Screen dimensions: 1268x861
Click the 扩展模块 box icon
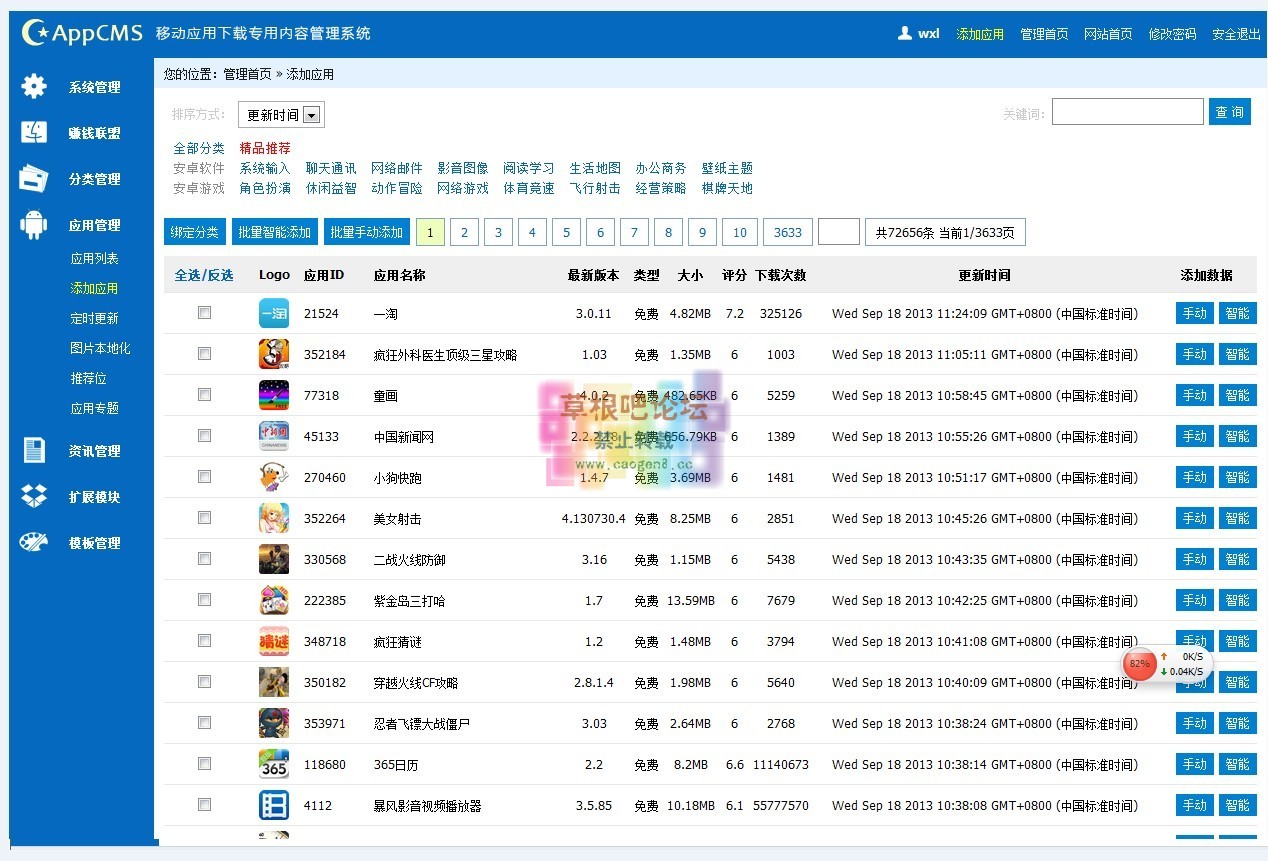34,497
